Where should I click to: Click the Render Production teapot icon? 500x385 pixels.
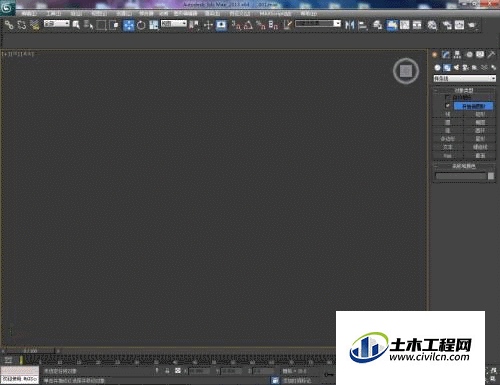tap(472, 25)
